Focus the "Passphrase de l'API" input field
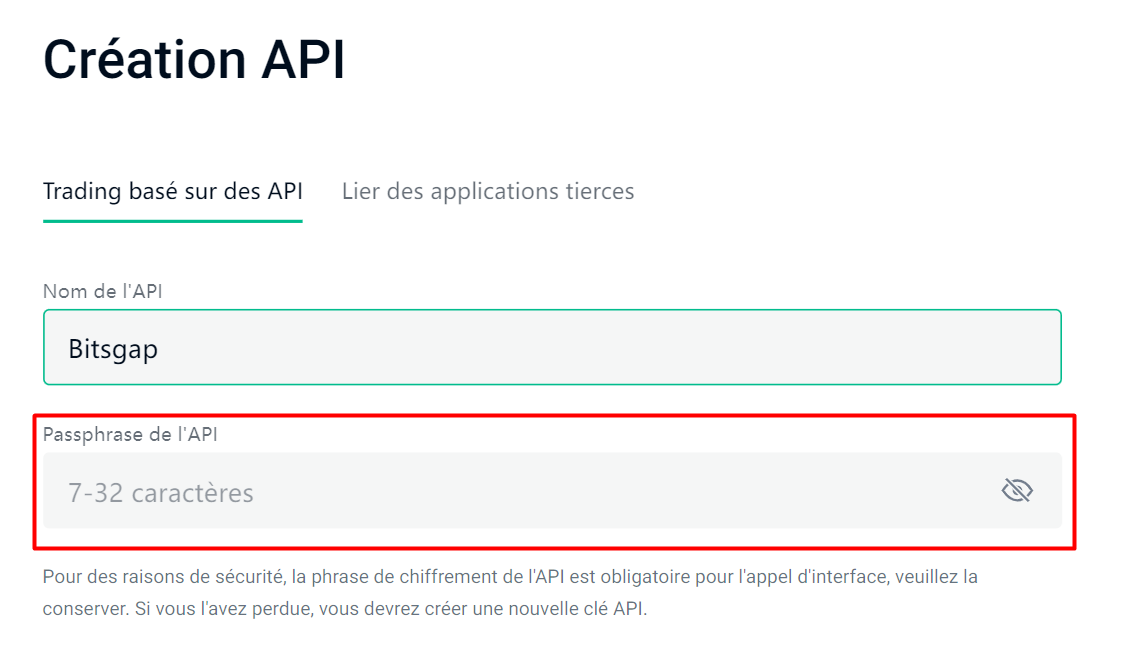The height and width of the screenshot is (669, 1122). point(520,491)
